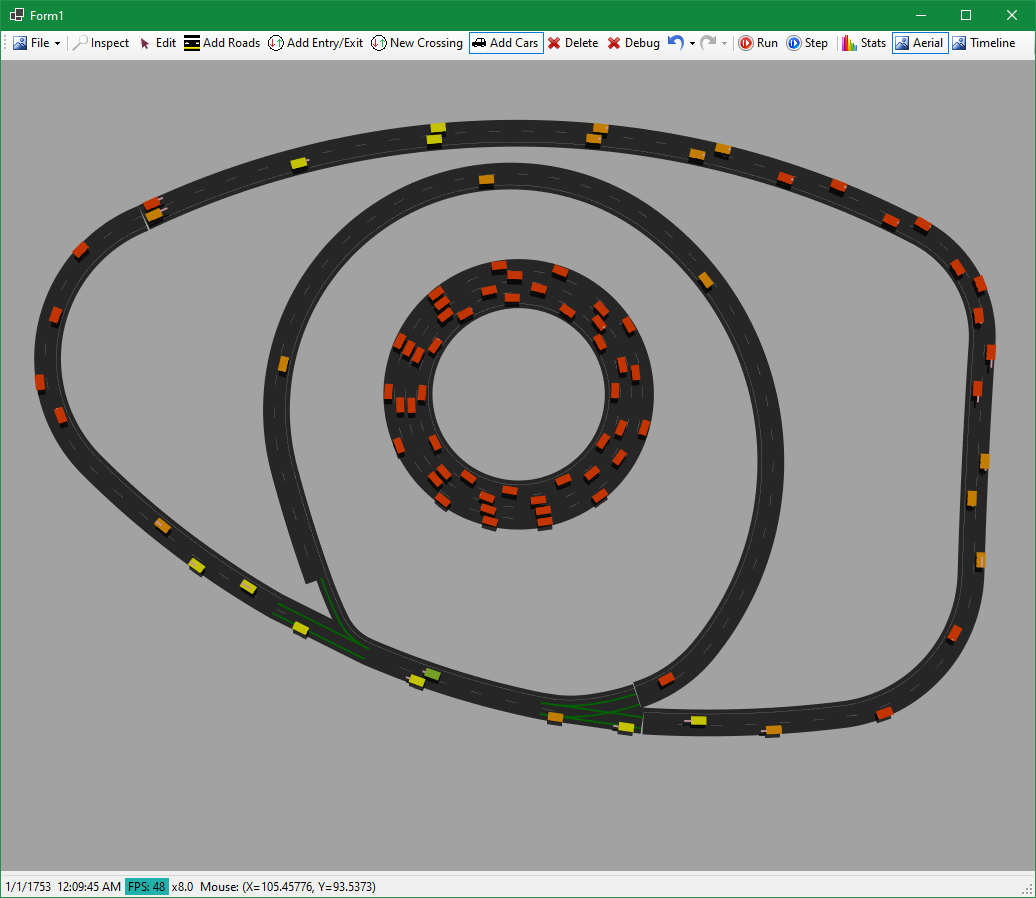Open the Debug tool
This screenshot has width=1036, height=898.
coord(633,43)
